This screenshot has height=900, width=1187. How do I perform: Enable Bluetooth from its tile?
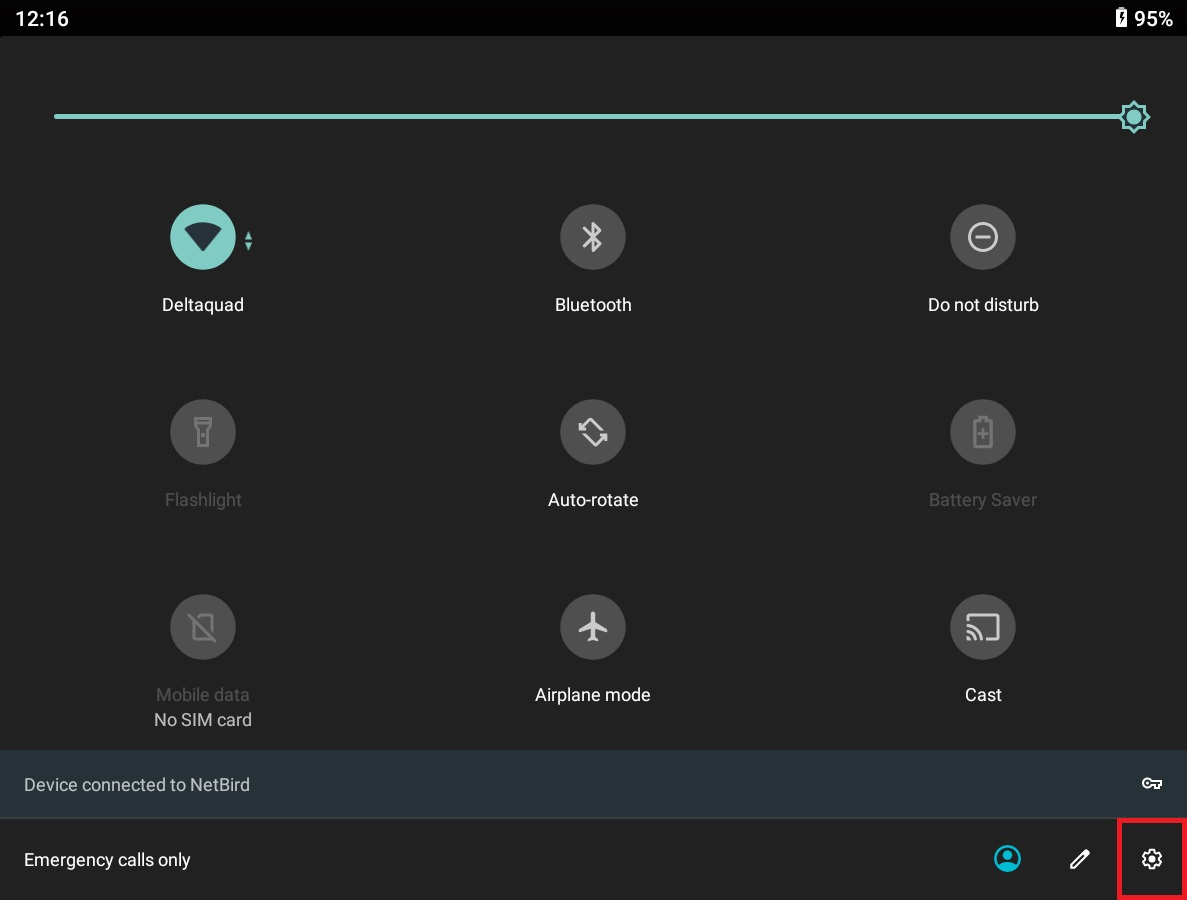[x=592, y=237]
